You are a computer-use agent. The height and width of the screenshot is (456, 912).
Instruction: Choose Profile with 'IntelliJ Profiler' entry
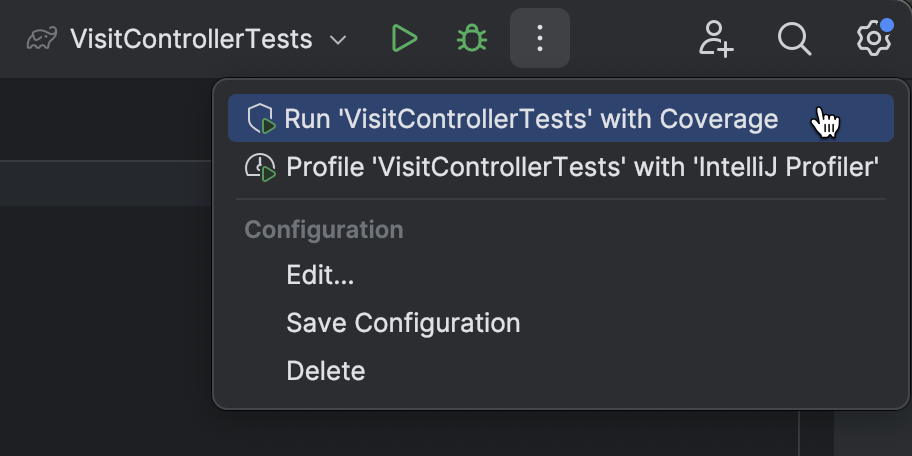pos(582,166)
